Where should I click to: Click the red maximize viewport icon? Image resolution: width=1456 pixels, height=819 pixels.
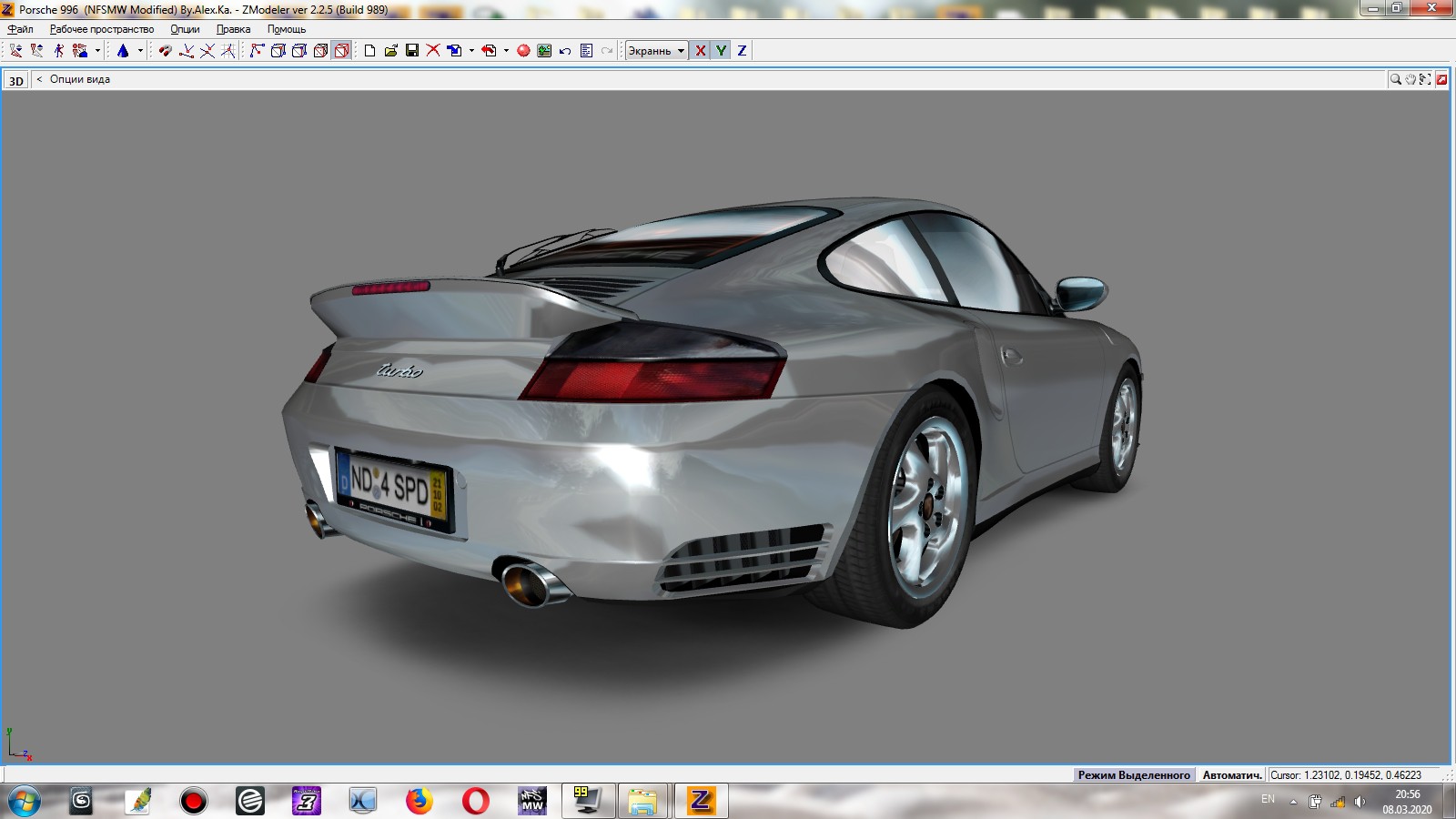click(1441, 80)
